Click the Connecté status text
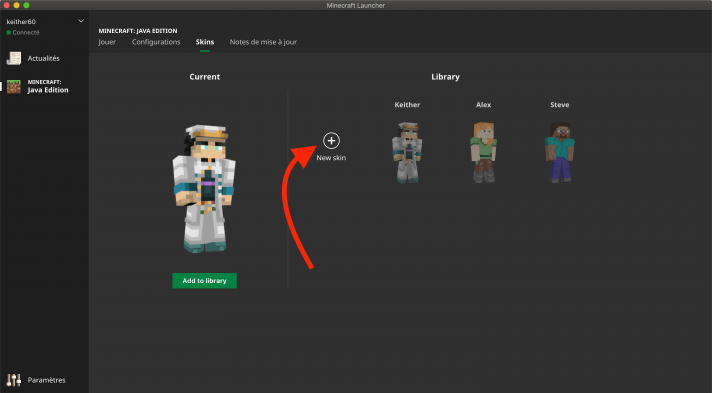The height and width of the screenshot is (393, 712). [26, 33]
